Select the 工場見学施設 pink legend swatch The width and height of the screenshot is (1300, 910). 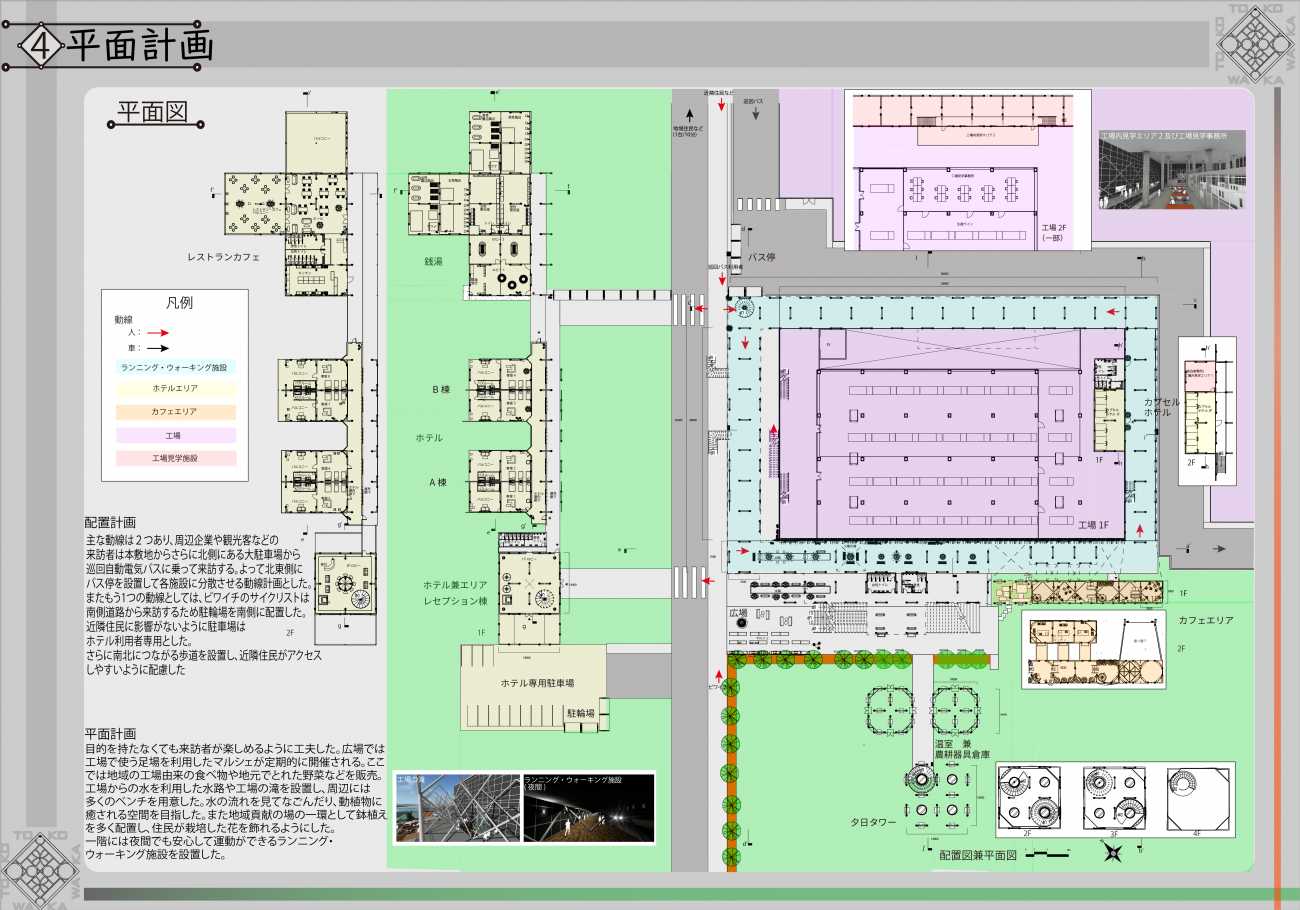click(x=175, y=458)
